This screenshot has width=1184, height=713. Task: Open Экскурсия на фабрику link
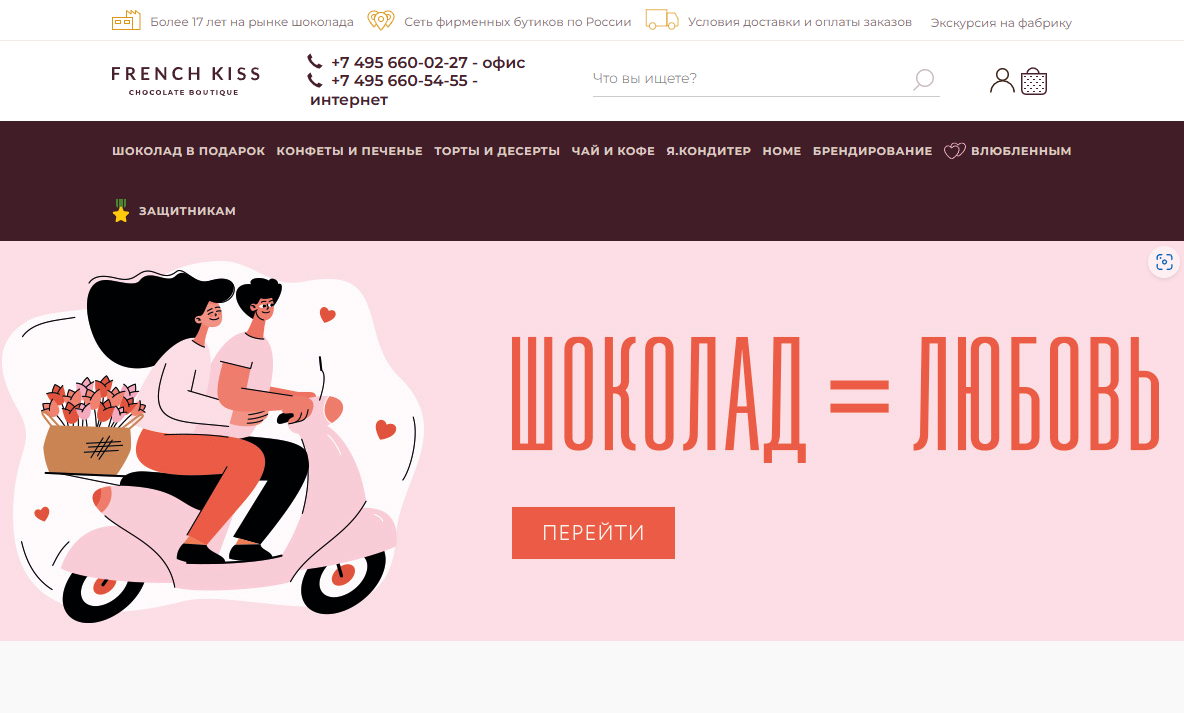point(1001,23)
